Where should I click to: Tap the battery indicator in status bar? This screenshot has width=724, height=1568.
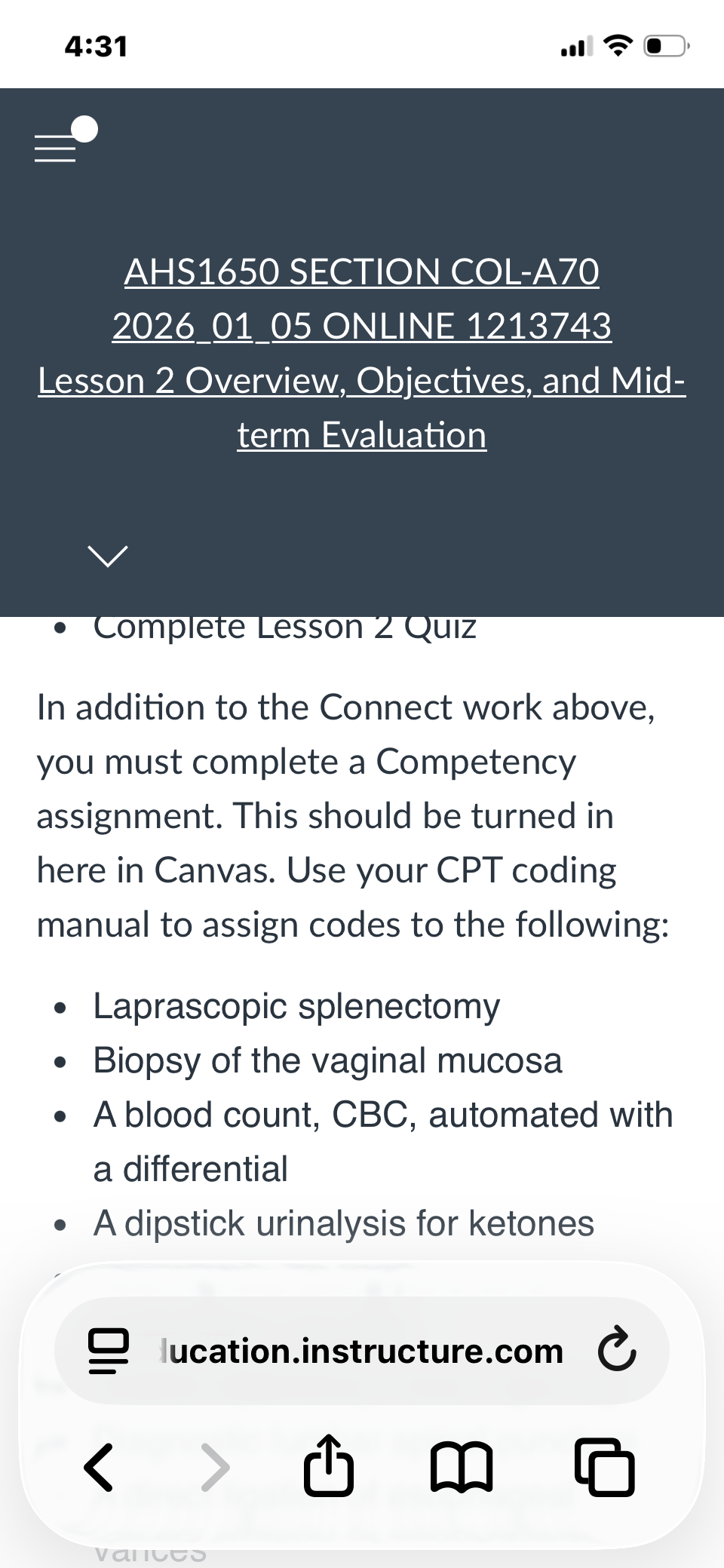(x=665, y=47)
